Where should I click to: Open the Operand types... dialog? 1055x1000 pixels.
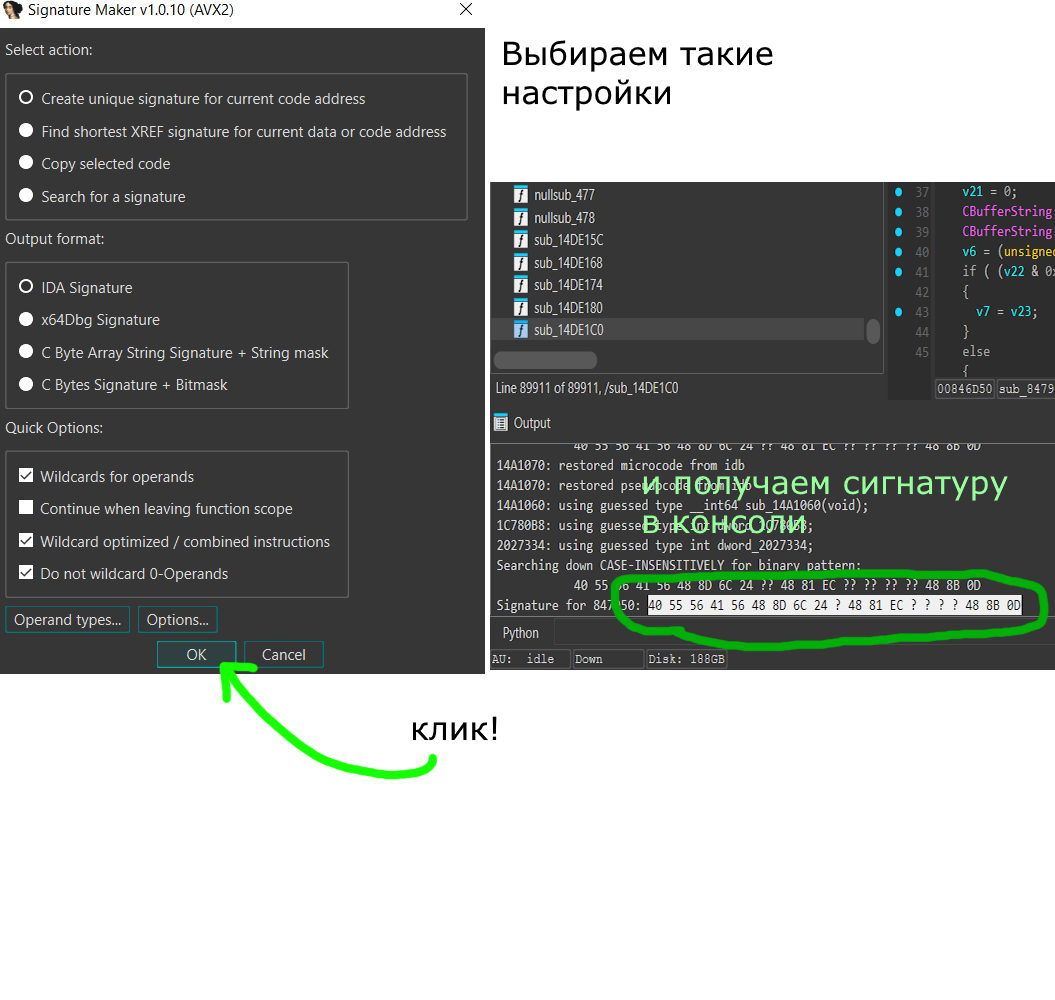point(67,620)
